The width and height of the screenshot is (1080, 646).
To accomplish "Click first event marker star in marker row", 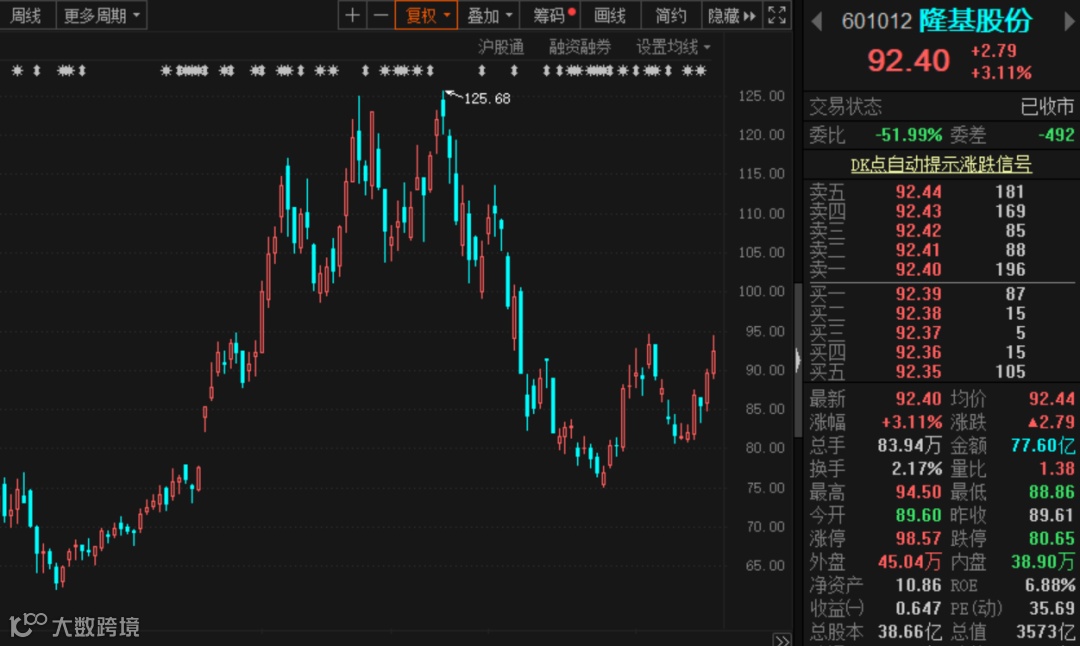I will (x=18, y=70).
